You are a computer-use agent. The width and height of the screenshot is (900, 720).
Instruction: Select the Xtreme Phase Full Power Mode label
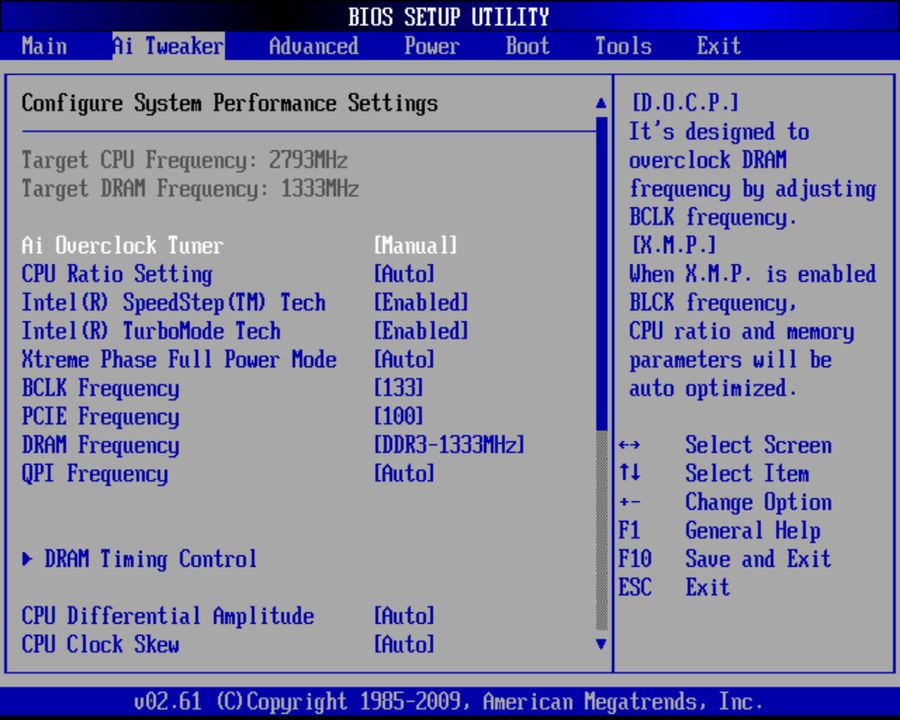(x=179, y=359)
